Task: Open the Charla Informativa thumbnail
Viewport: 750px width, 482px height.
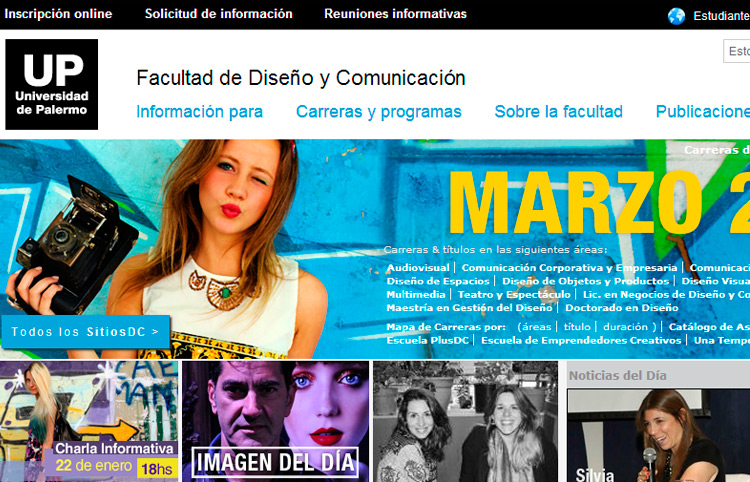Action: point(89,421)
